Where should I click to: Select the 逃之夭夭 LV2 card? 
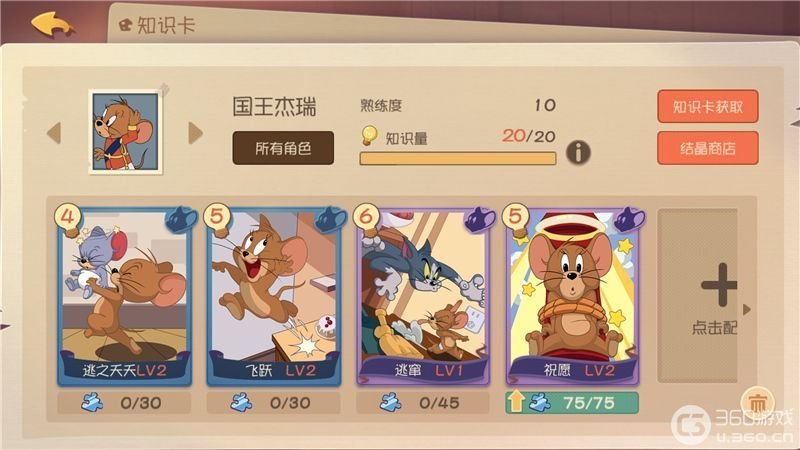point(124,296)
